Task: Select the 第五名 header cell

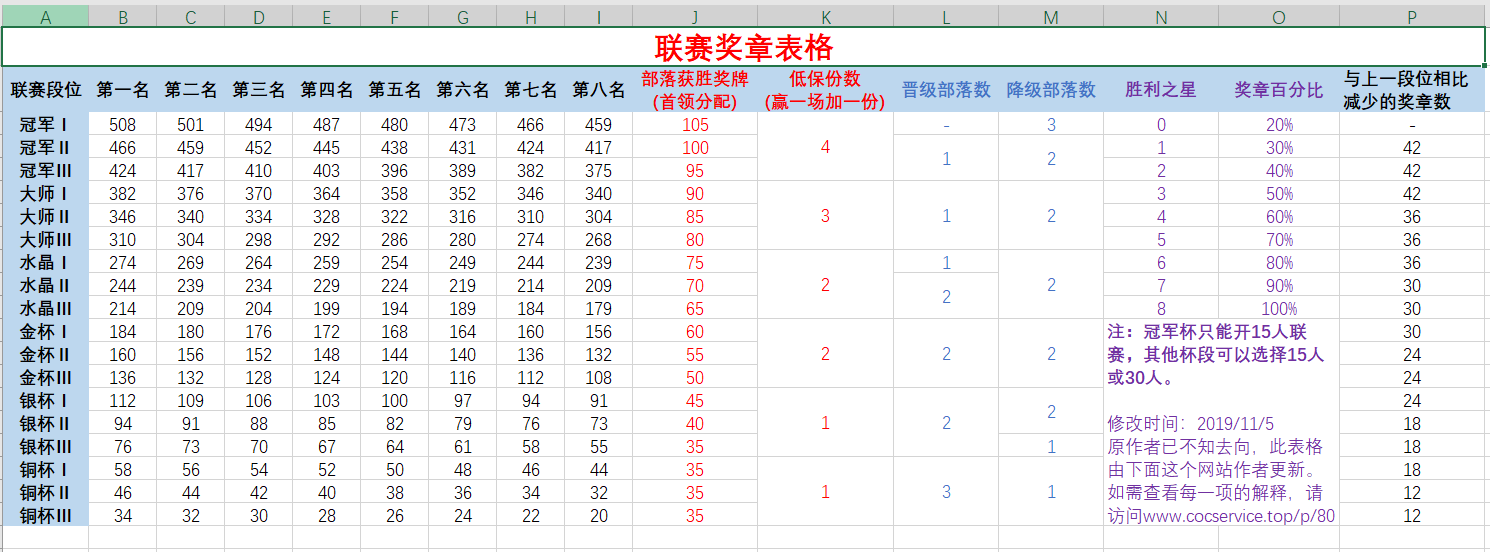Action: click(x=395, y=90)
